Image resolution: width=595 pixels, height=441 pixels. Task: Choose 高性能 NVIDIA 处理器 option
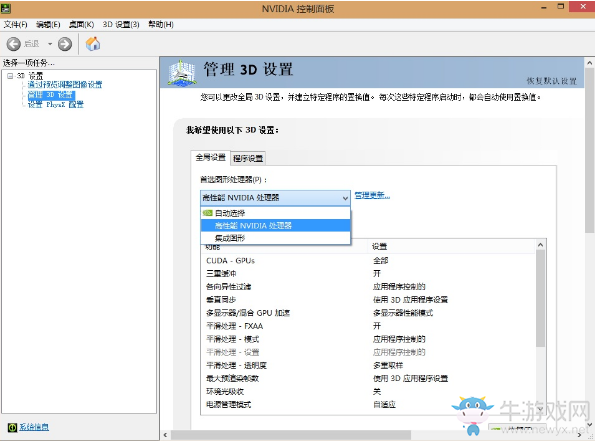[x=275, y=226]
